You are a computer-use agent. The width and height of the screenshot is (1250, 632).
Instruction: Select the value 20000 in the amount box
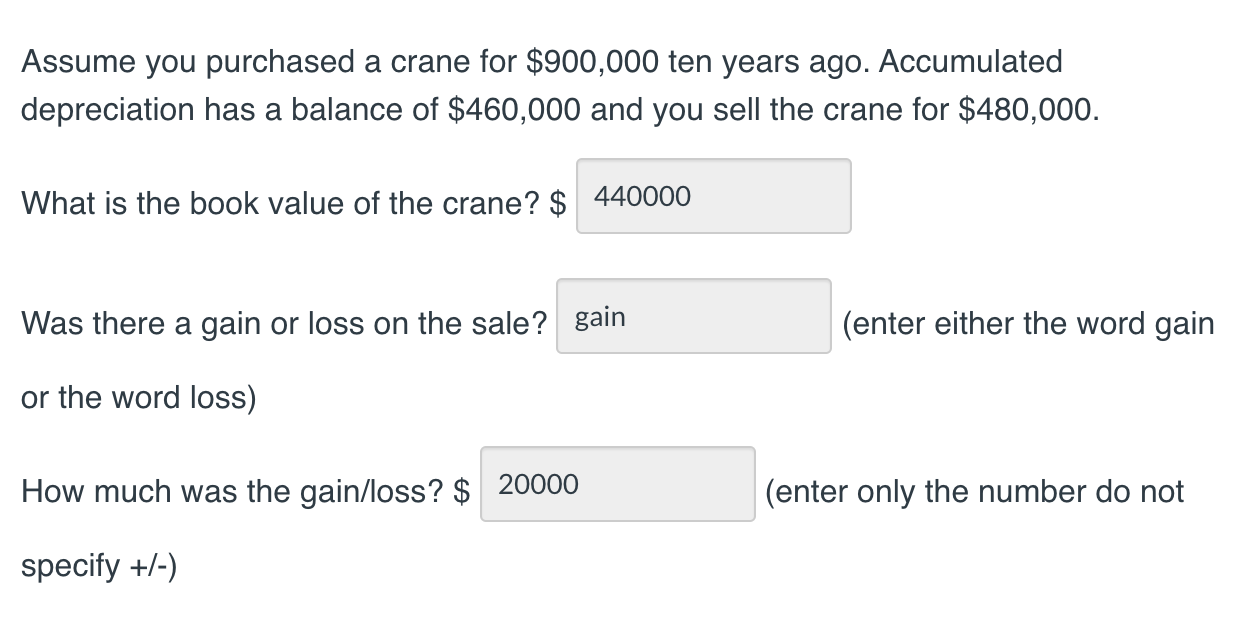[539, 486]
